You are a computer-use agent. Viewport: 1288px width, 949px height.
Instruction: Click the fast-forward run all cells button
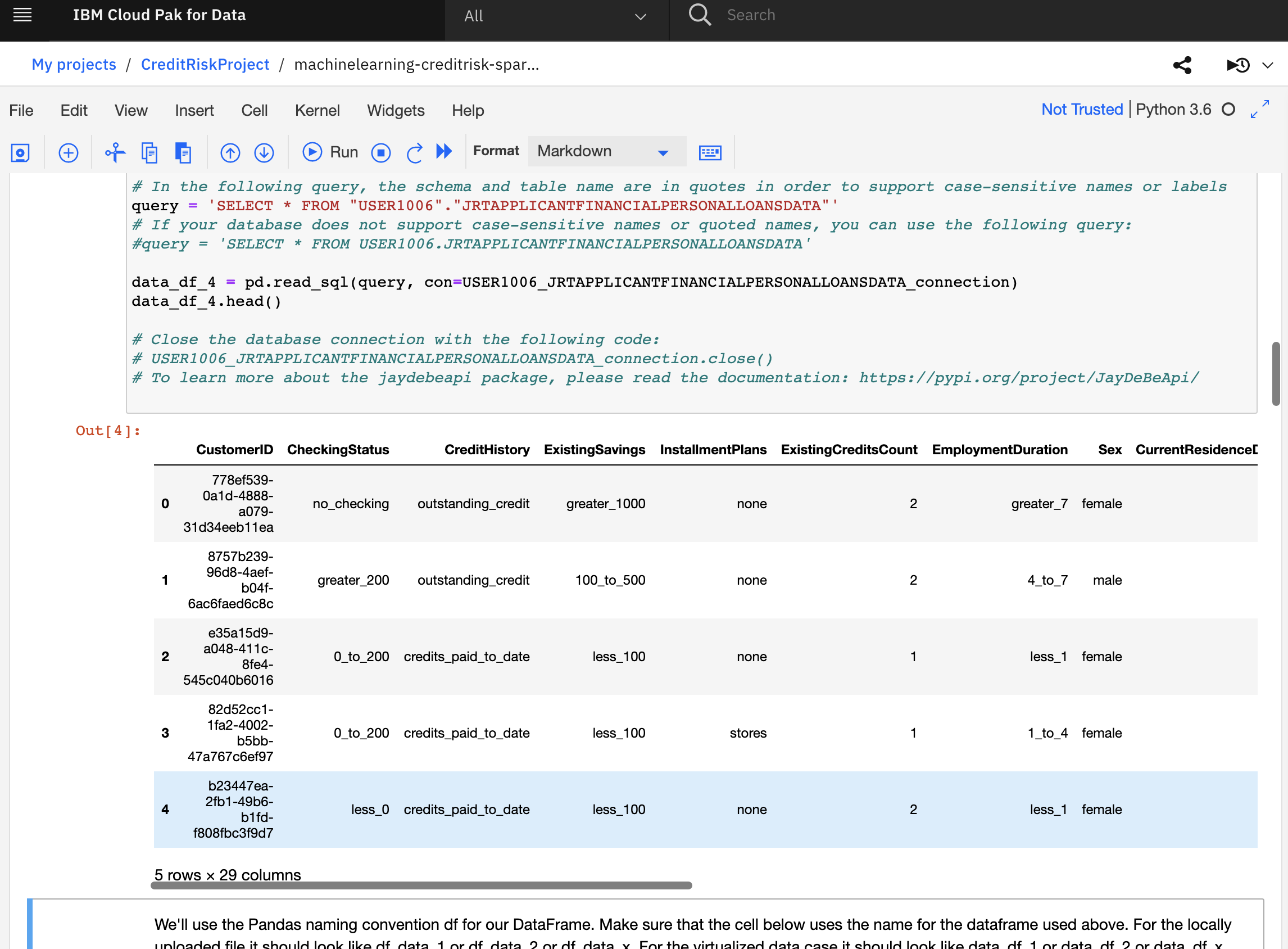[x=444, y=152]
